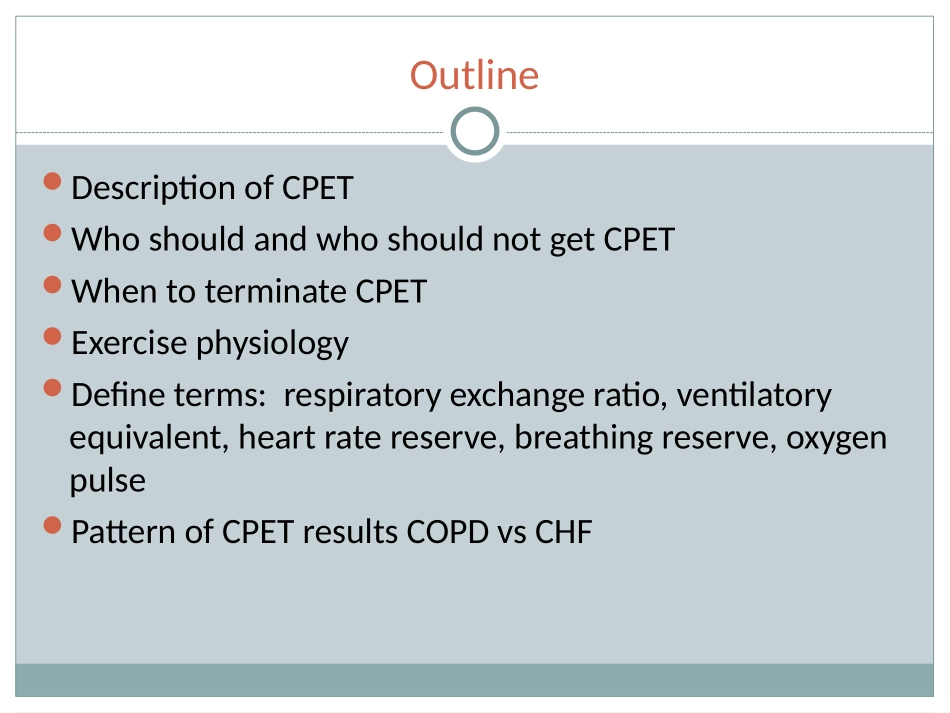Screen dimensions: 950x713
Task: Click the When to terminate CPET line
Action: coord(249,292)
